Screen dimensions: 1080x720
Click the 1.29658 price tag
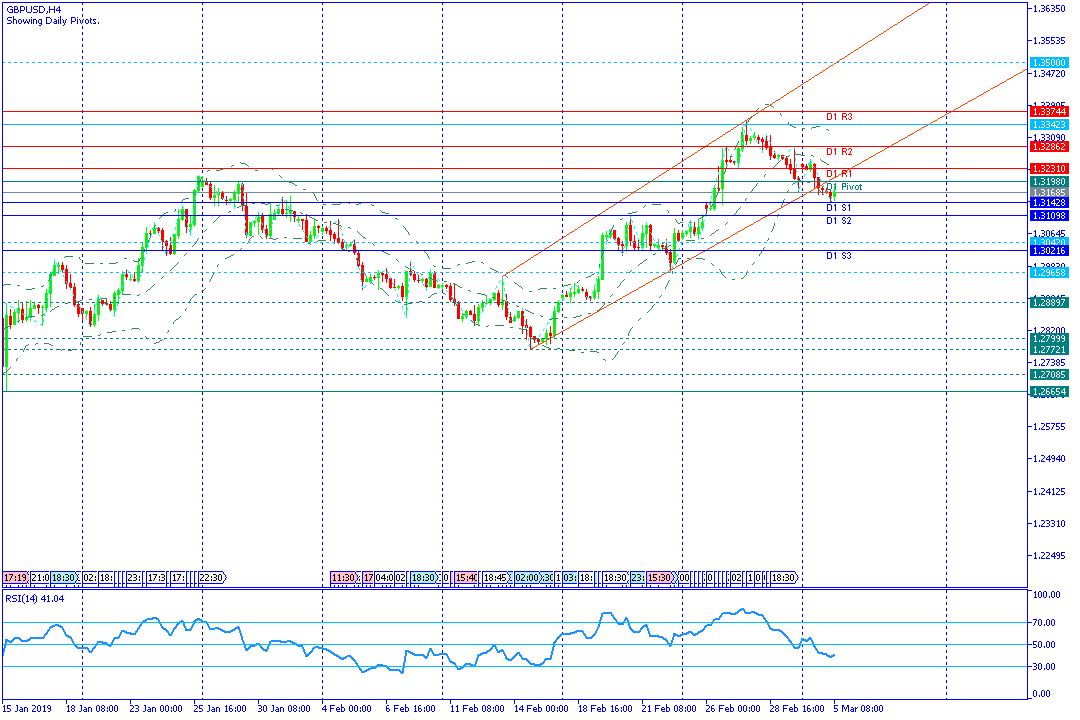click(x=1049, y=273)
